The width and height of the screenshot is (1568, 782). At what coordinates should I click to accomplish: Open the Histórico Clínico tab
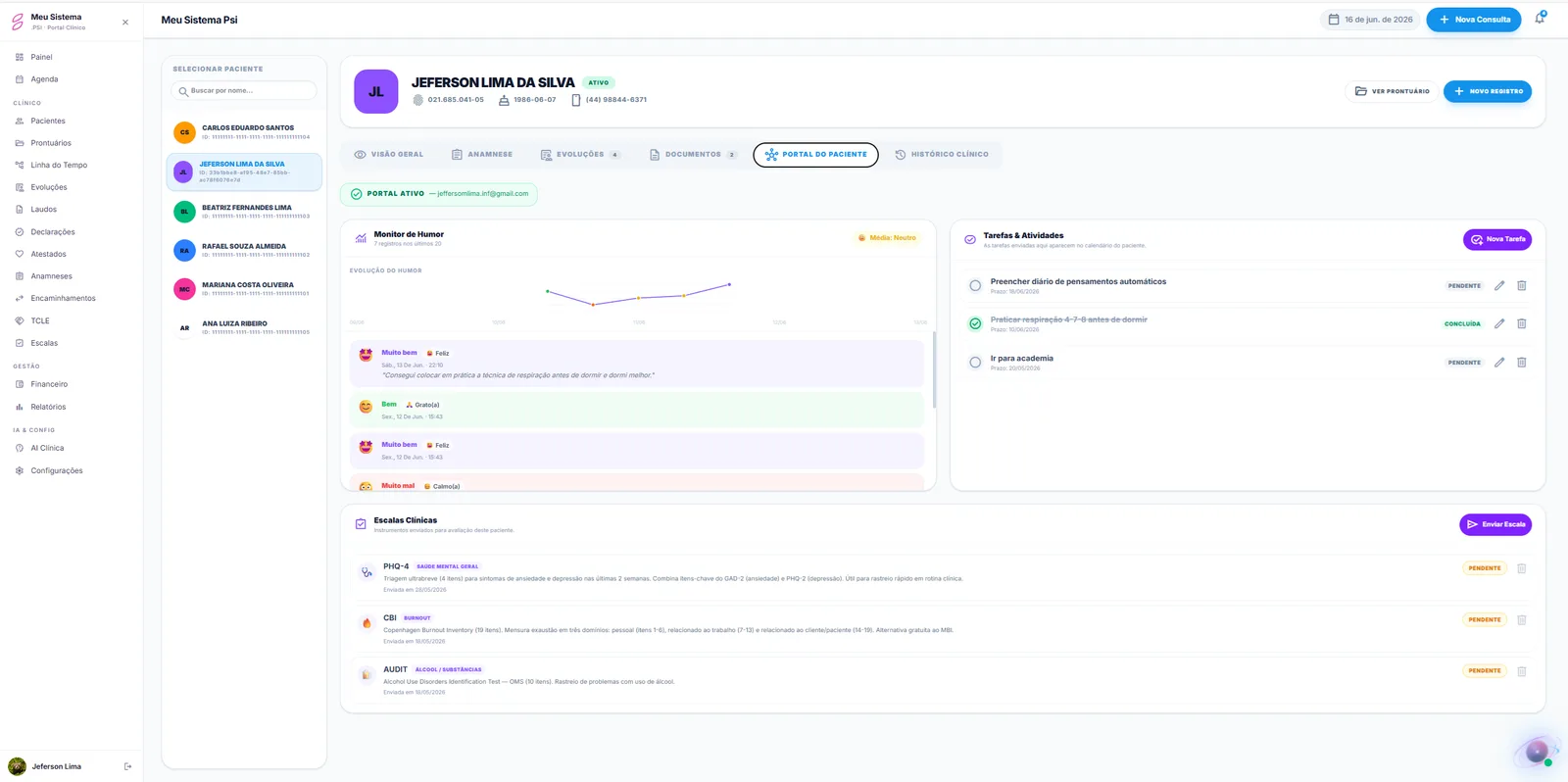942,155
